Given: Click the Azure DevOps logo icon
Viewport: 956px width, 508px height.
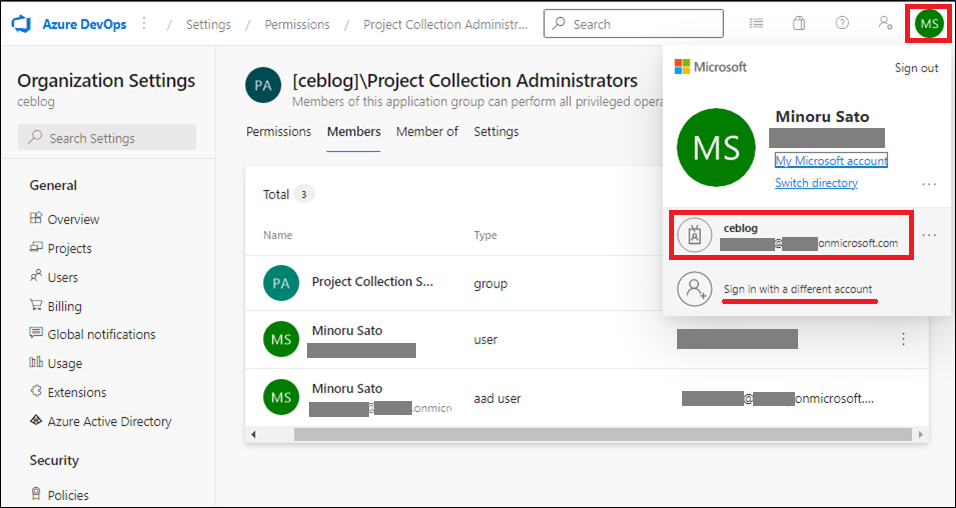Looking at the screenshot, I should pyautogui.click(x=21, y=24).
